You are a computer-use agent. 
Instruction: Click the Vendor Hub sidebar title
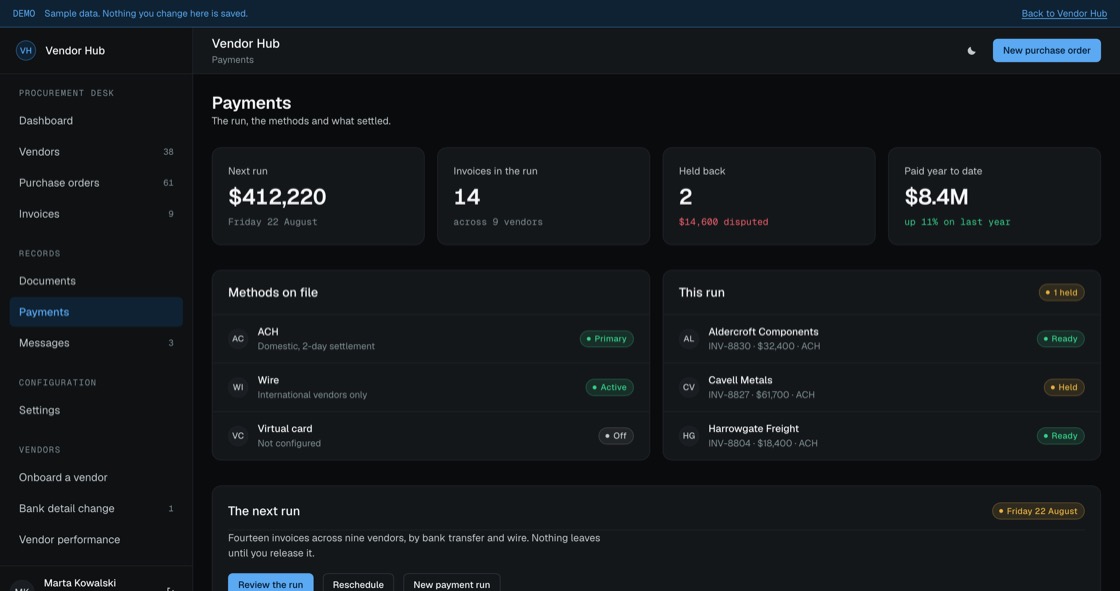75,51
